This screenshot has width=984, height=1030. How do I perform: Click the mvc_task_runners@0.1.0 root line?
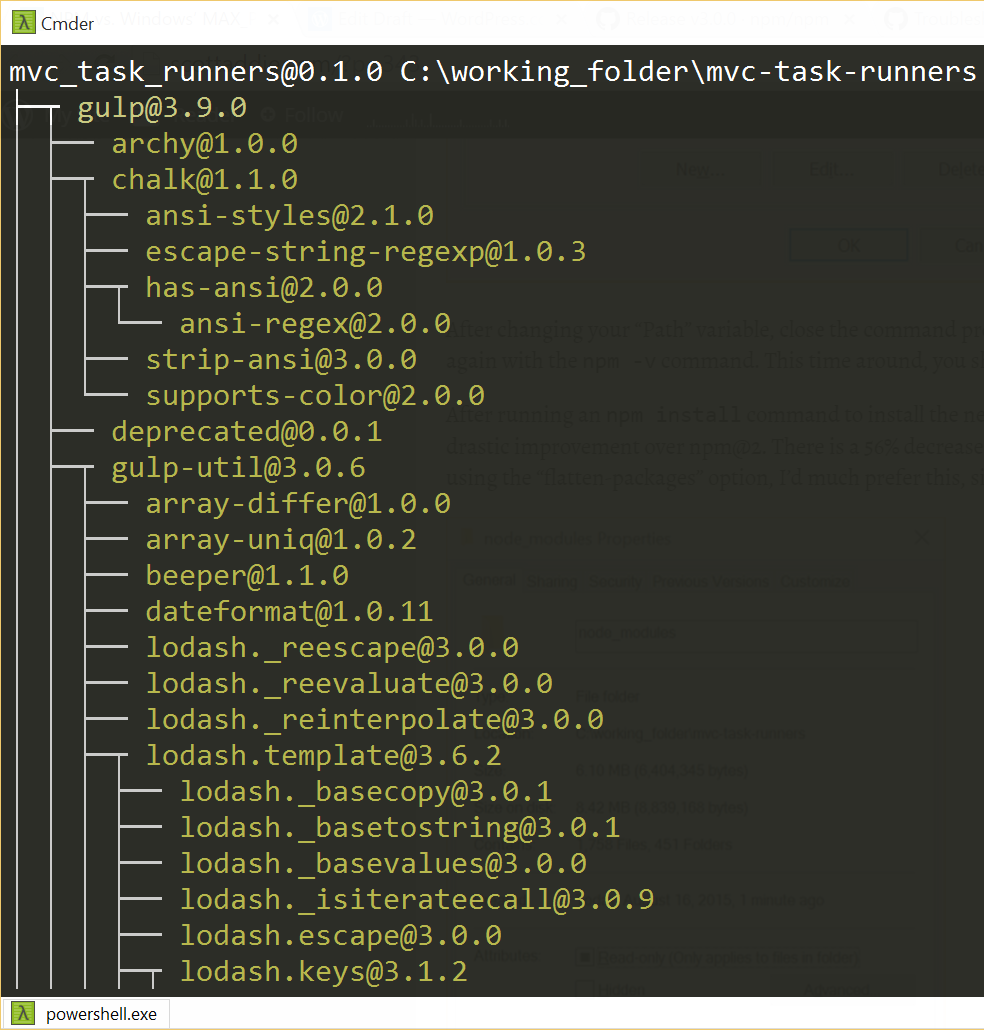pyautogui.click(x=195, y=72)
